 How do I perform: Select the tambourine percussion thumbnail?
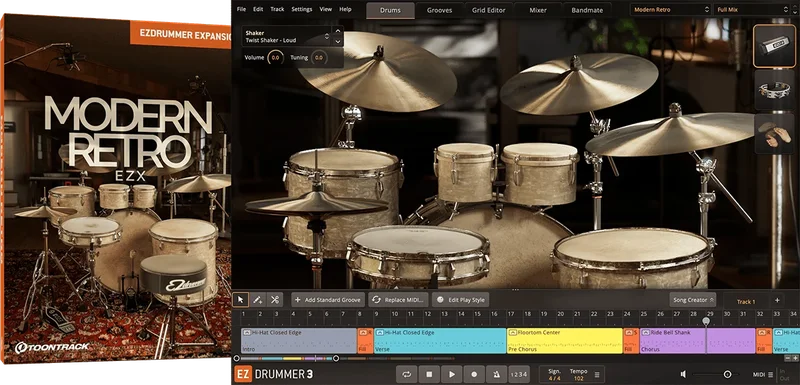[x=774, y=90]
